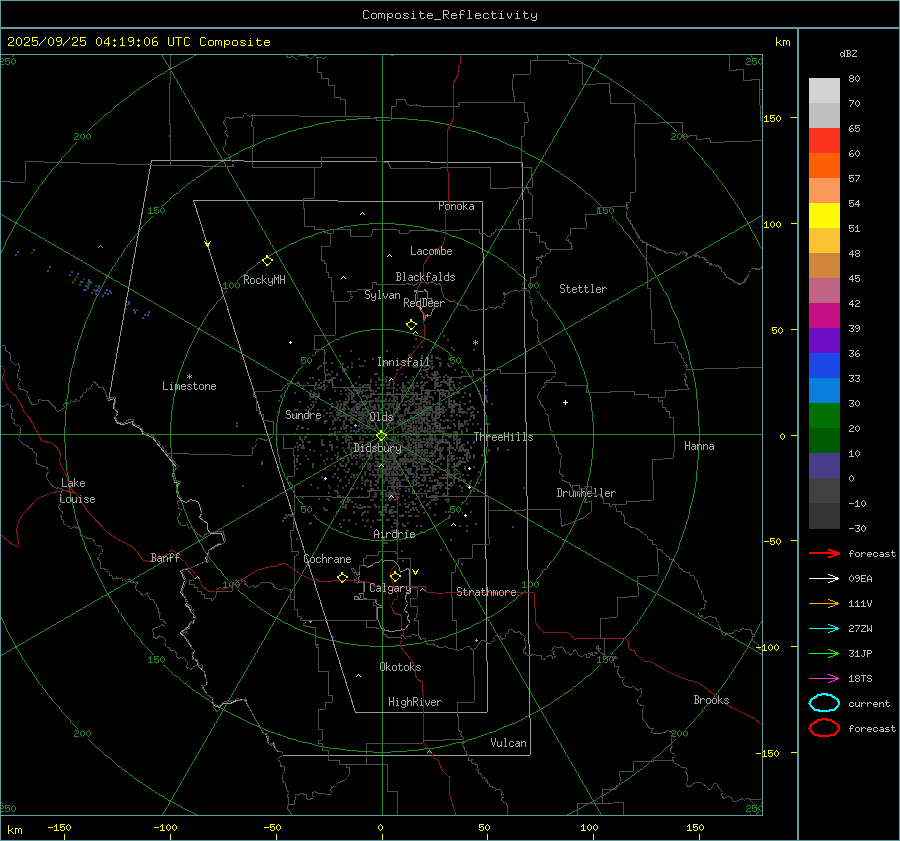Click the Composite_Reflectivity title bar
Screen dimensions: 900x841
point(449,15)
